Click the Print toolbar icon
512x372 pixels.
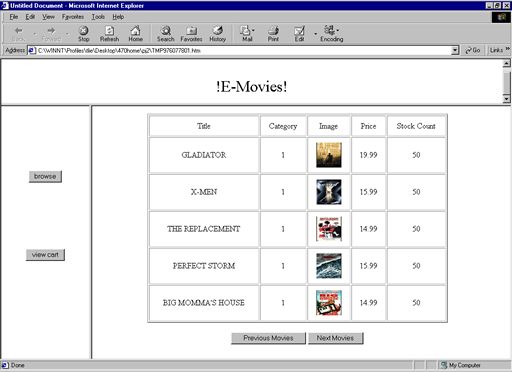pyautogui.click(x=273, y=34)
